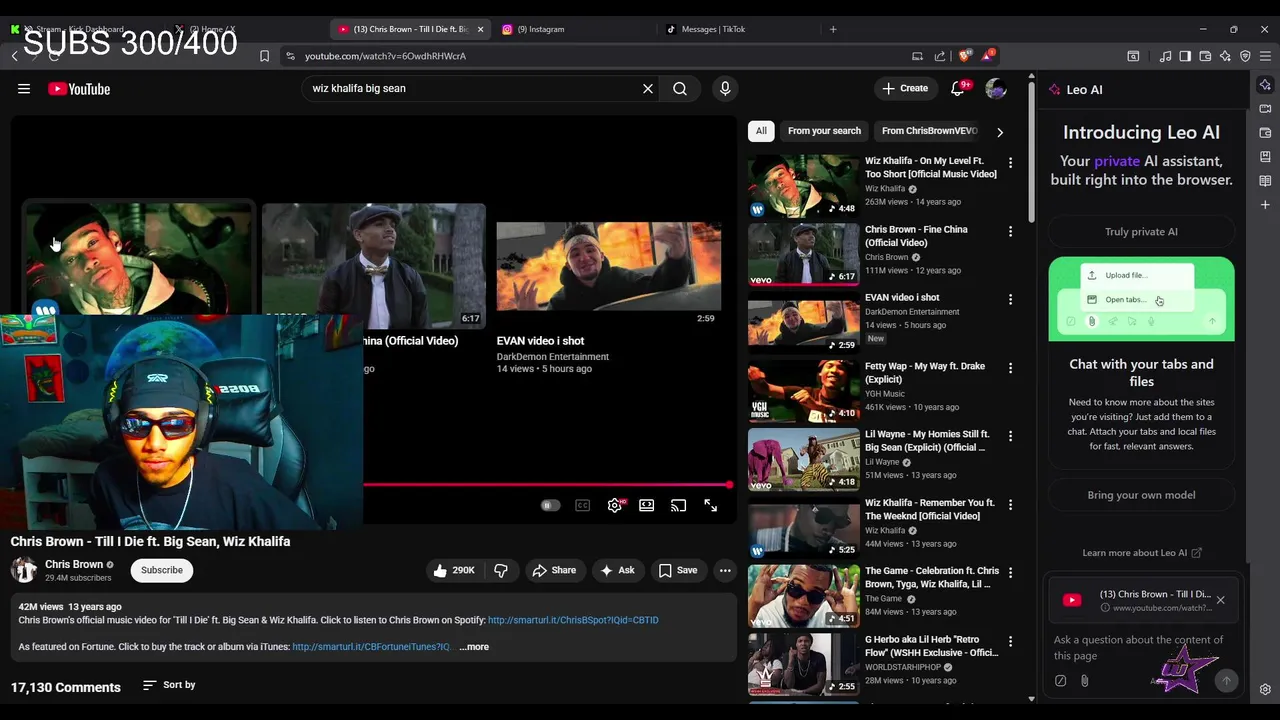Clear the search box with the X
This screenshot has width=1280, height=720.
click(648, 89)
